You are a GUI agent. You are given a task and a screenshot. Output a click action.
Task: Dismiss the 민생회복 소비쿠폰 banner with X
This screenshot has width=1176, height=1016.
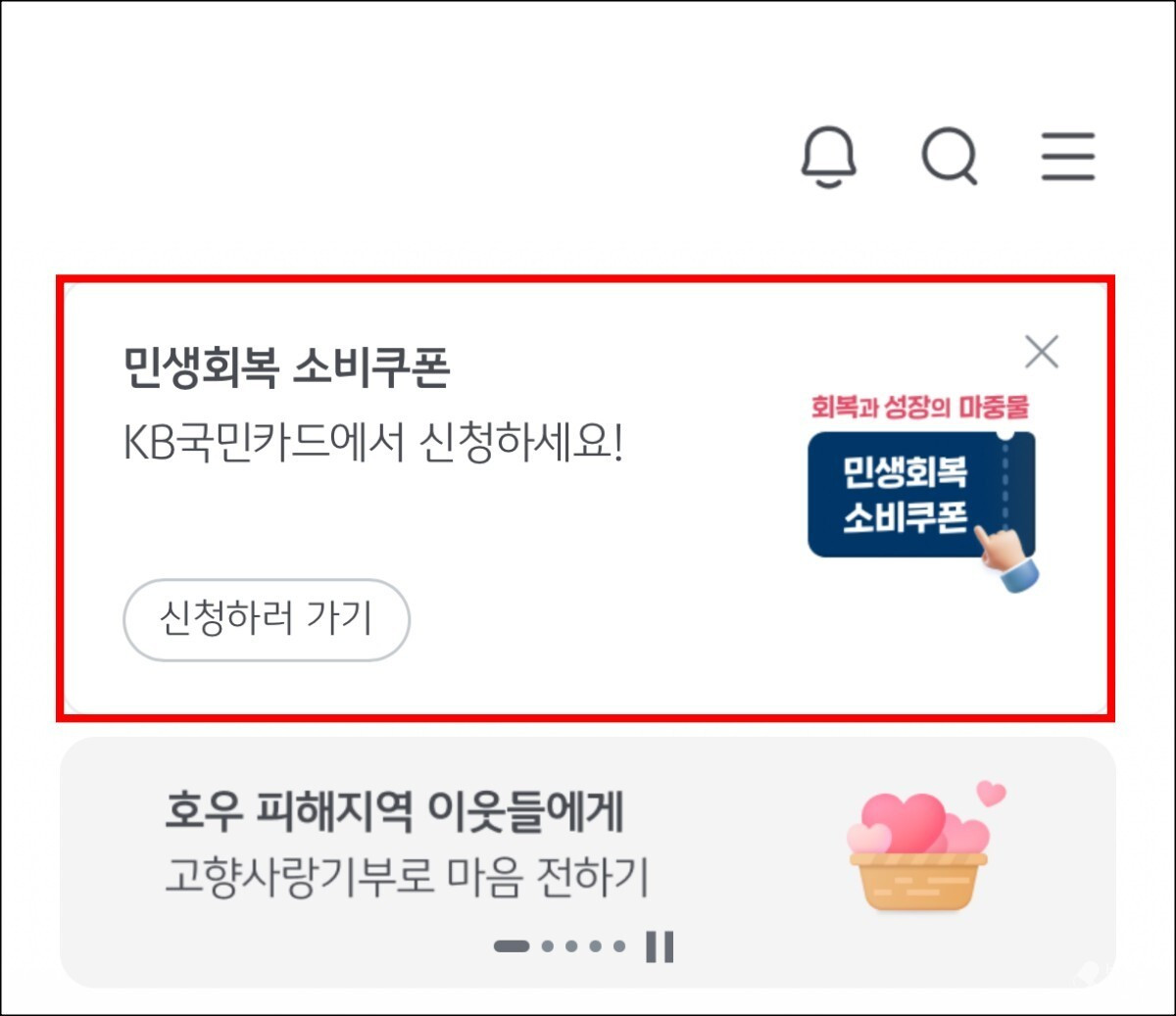(1042, 352)
